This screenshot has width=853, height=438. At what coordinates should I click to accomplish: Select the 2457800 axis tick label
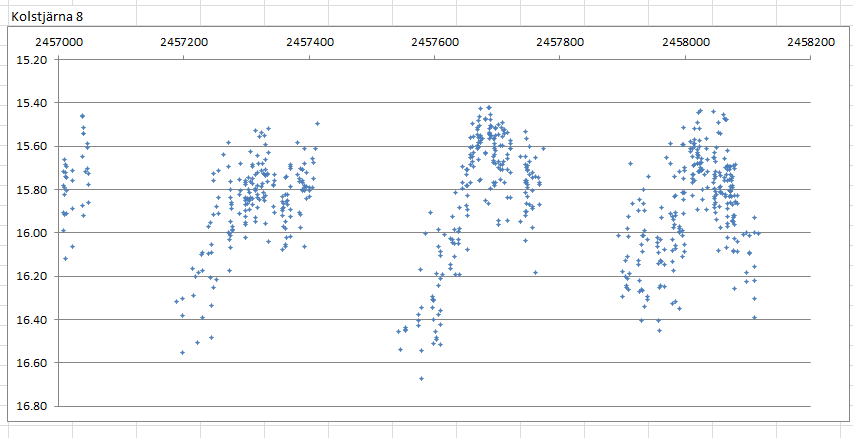560,43
